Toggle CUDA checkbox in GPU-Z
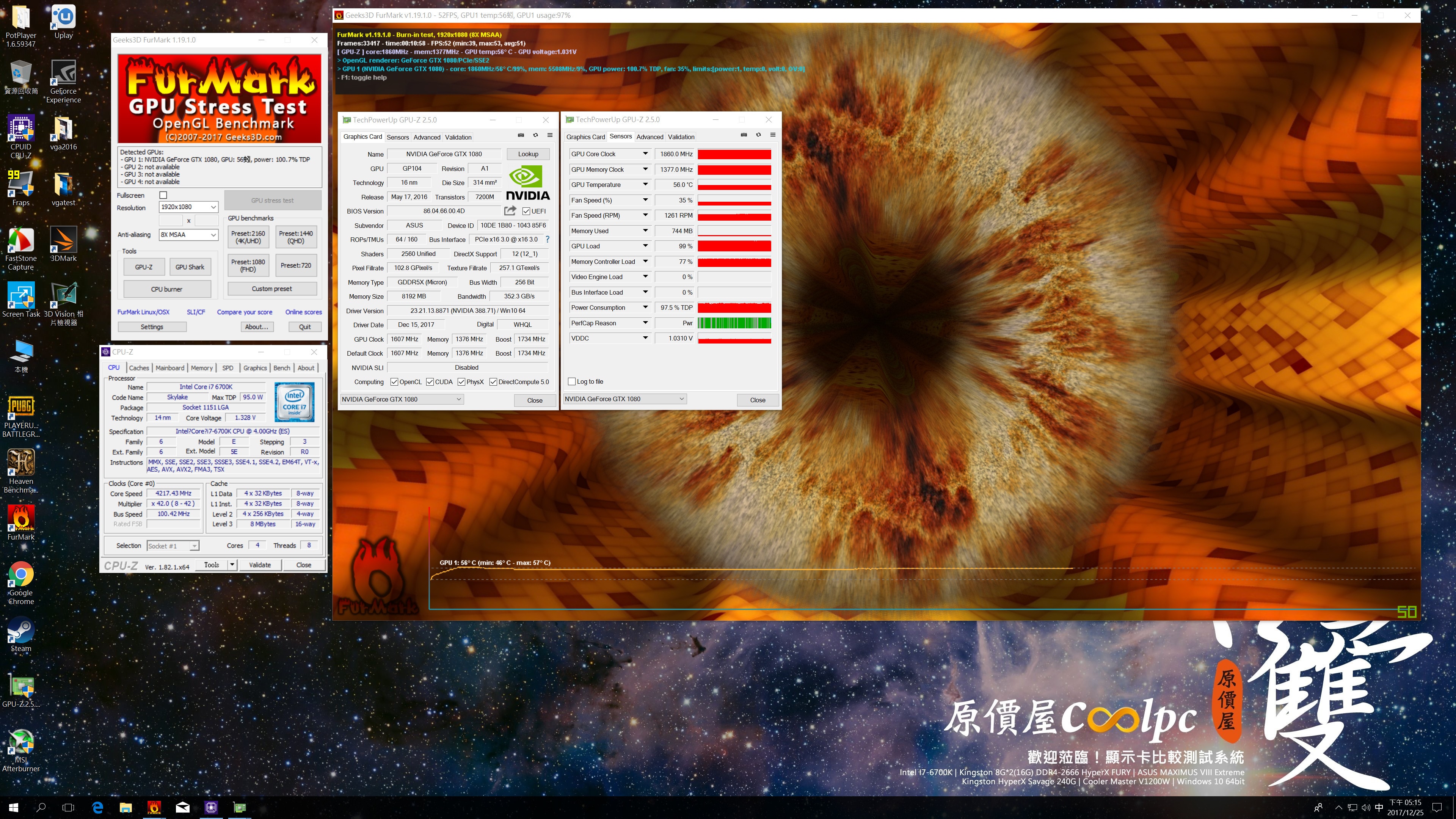The image size is (1456, 819). (x=430, y=382)
